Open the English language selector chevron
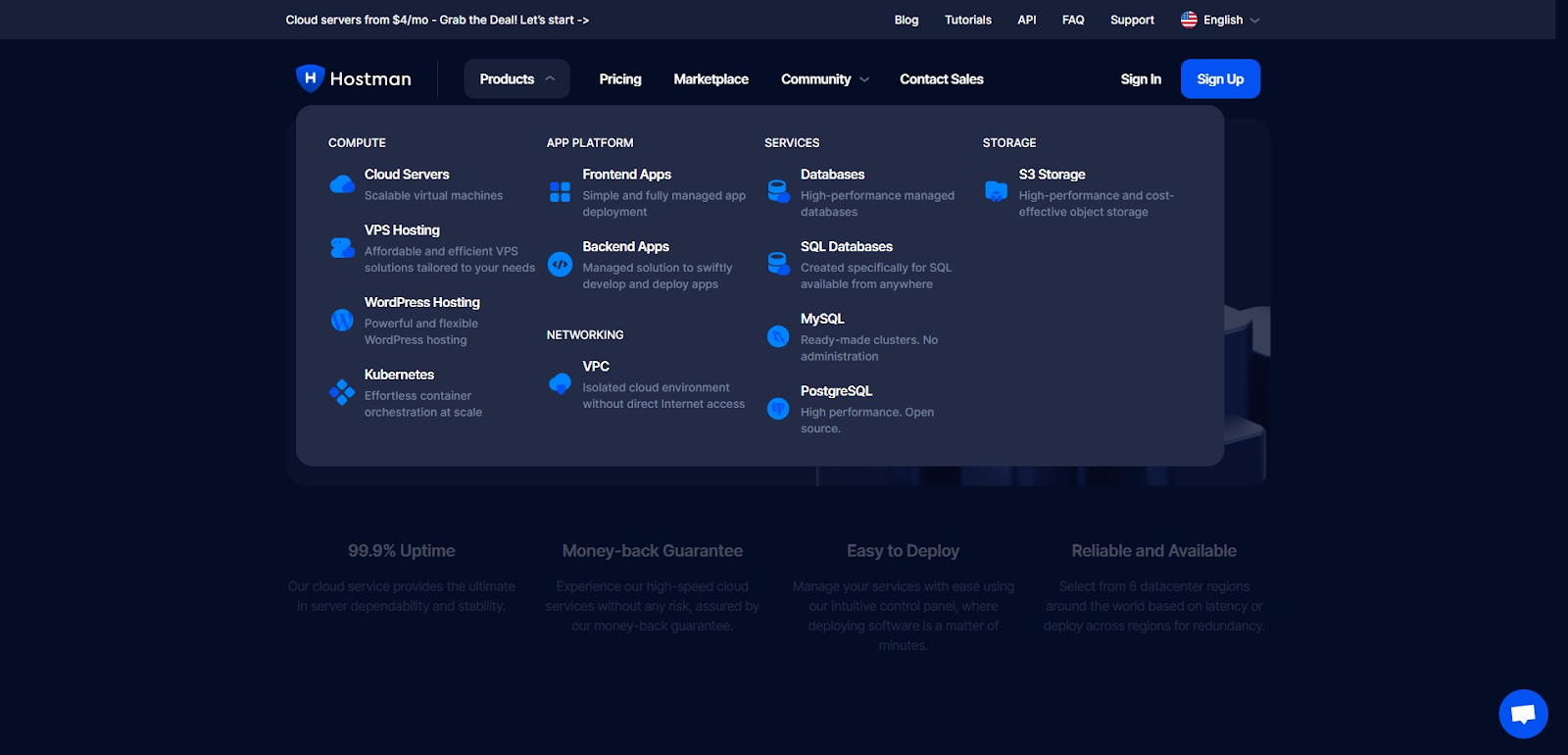The height and width of the screenshot is (755, 1568). click(x=1255, y=20)
